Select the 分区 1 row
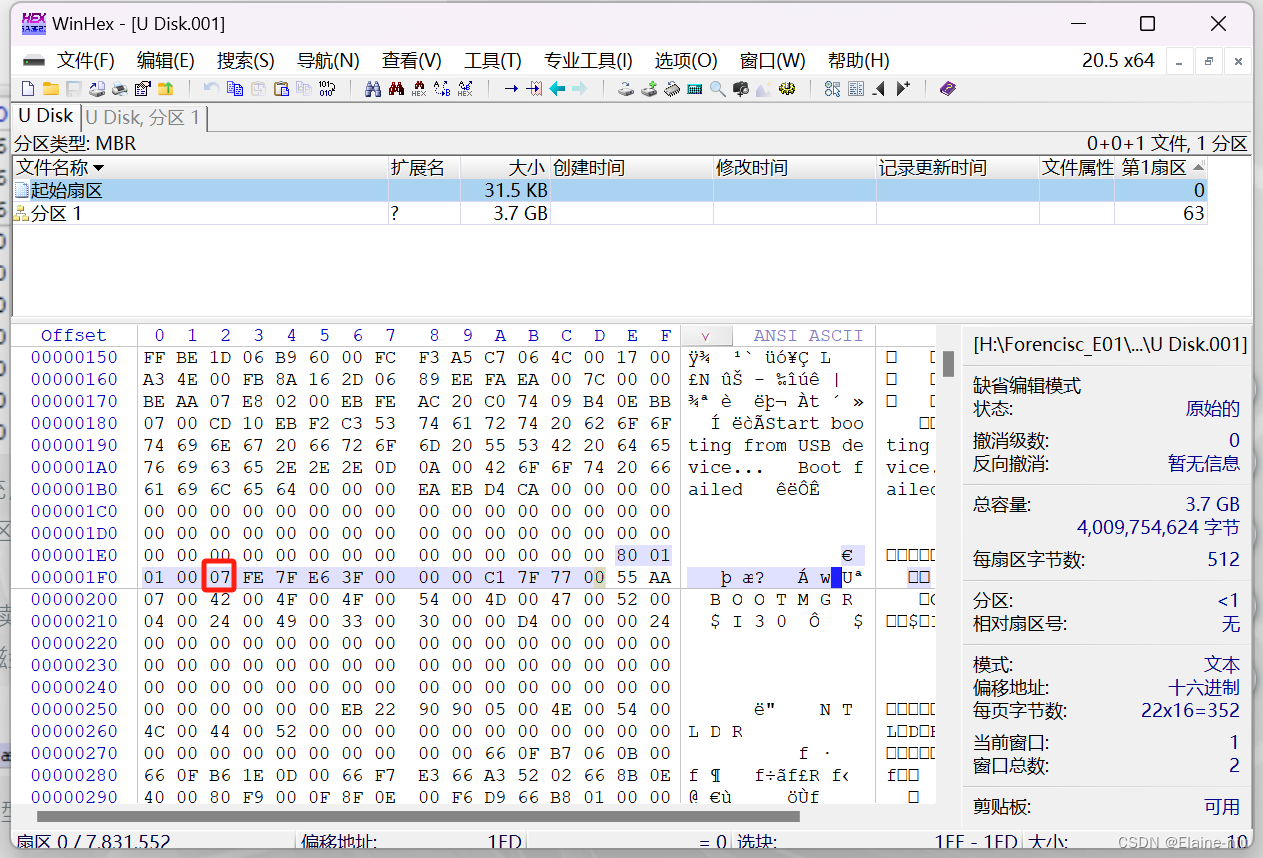 (610, 213)
